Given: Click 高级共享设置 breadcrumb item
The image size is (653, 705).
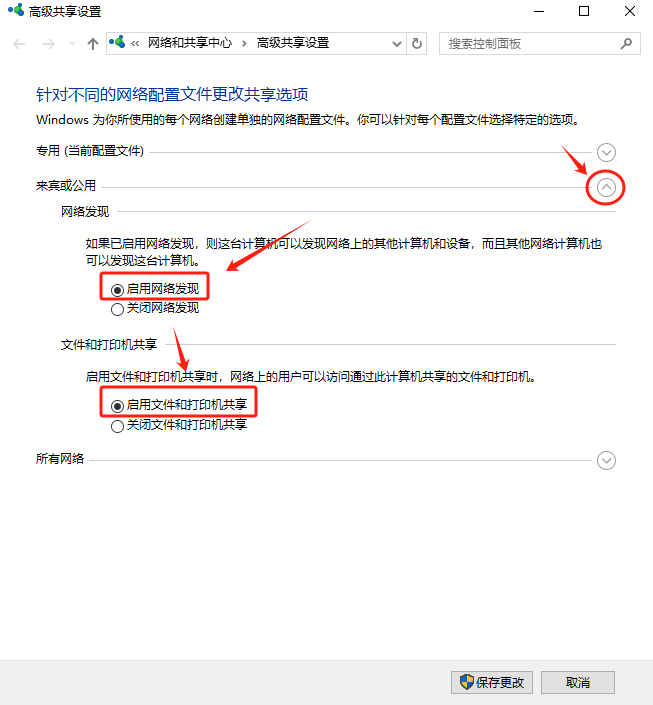Looking at the screenshot, I should pyautogui.click(x=293, y=43).
